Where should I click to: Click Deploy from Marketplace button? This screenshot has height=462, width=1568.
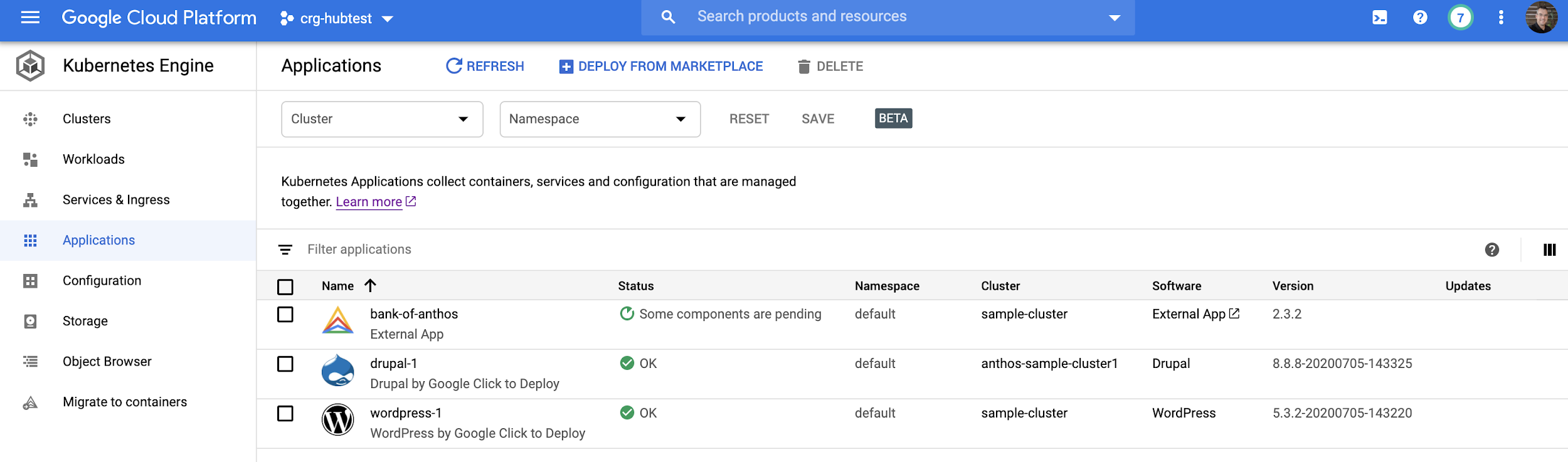pos(661,66)
